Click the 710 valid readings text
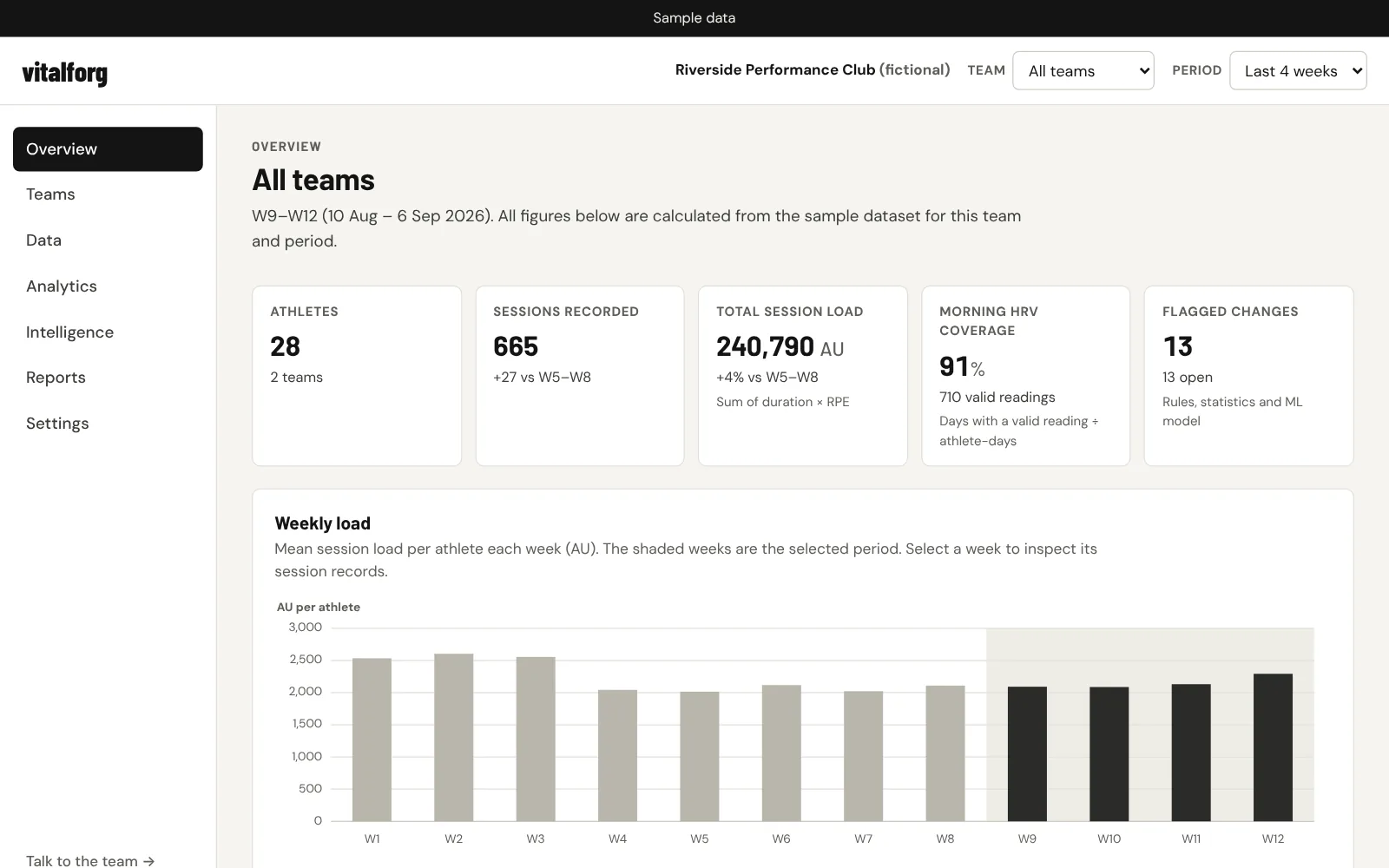 click(x=997, y=397)
